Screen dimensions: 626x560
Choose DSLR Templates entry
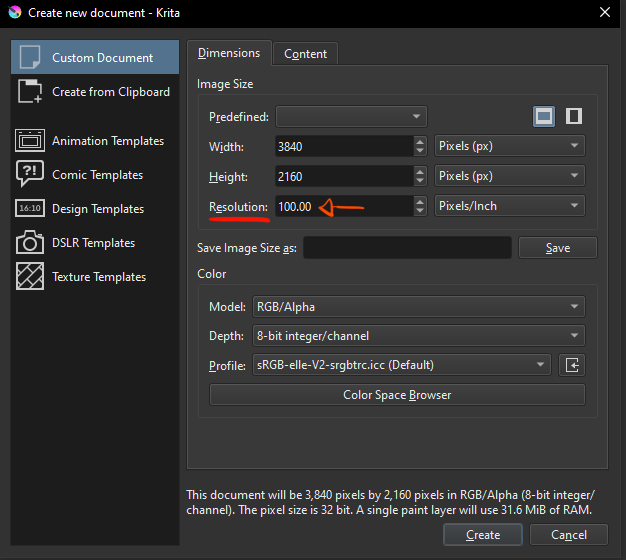click(95, 242)
